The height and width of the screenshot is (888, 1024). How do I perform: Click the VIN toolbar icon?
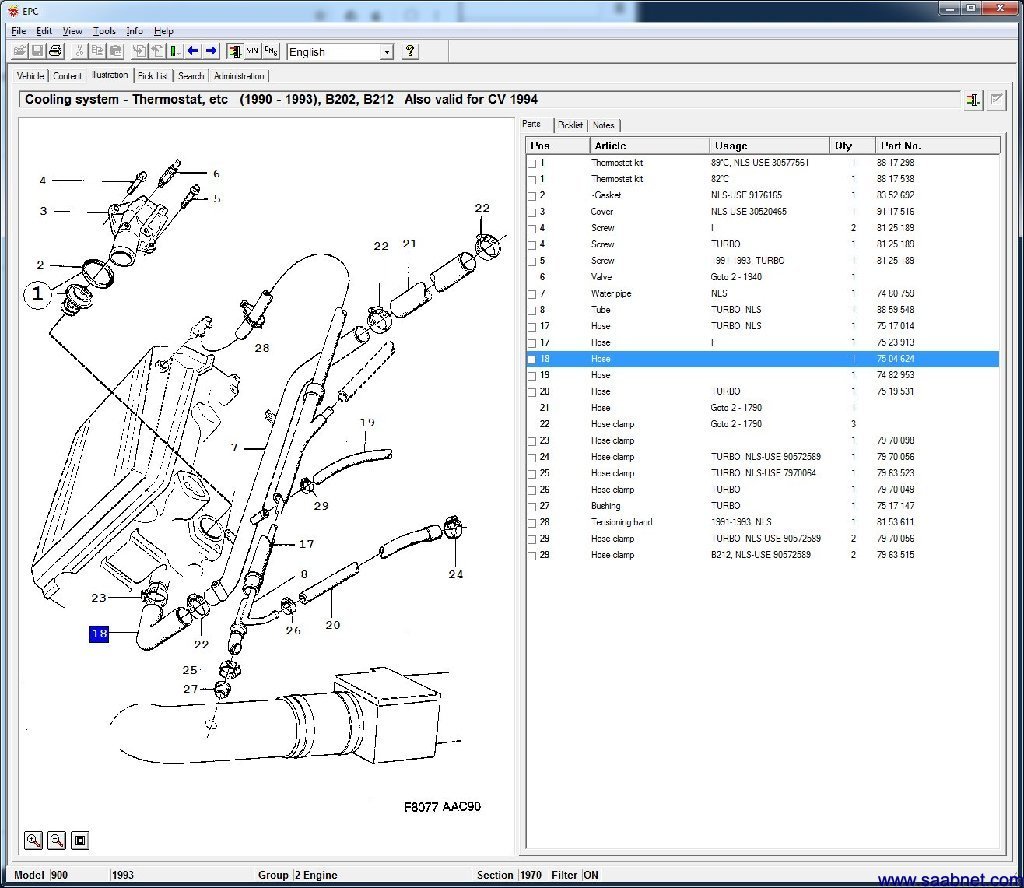[253, 51]
